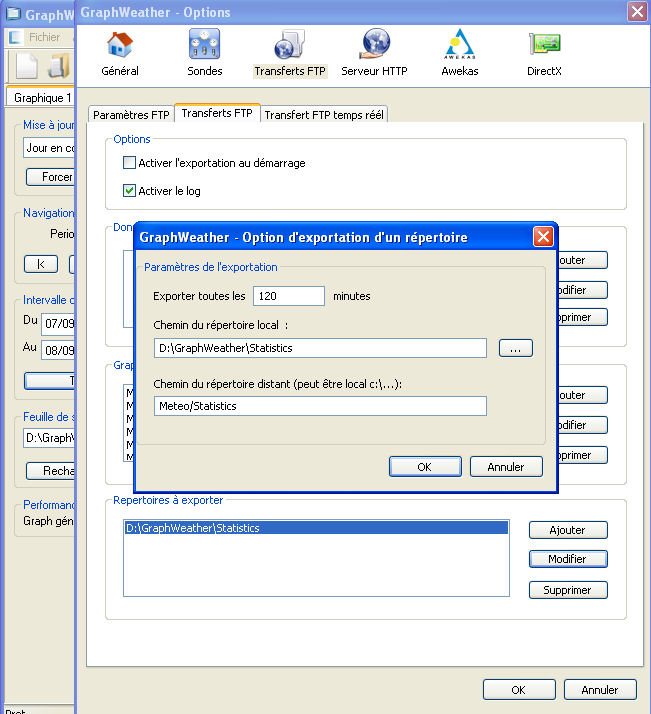Click Annuler in the export directory dialog

click(x=506, y=467)
